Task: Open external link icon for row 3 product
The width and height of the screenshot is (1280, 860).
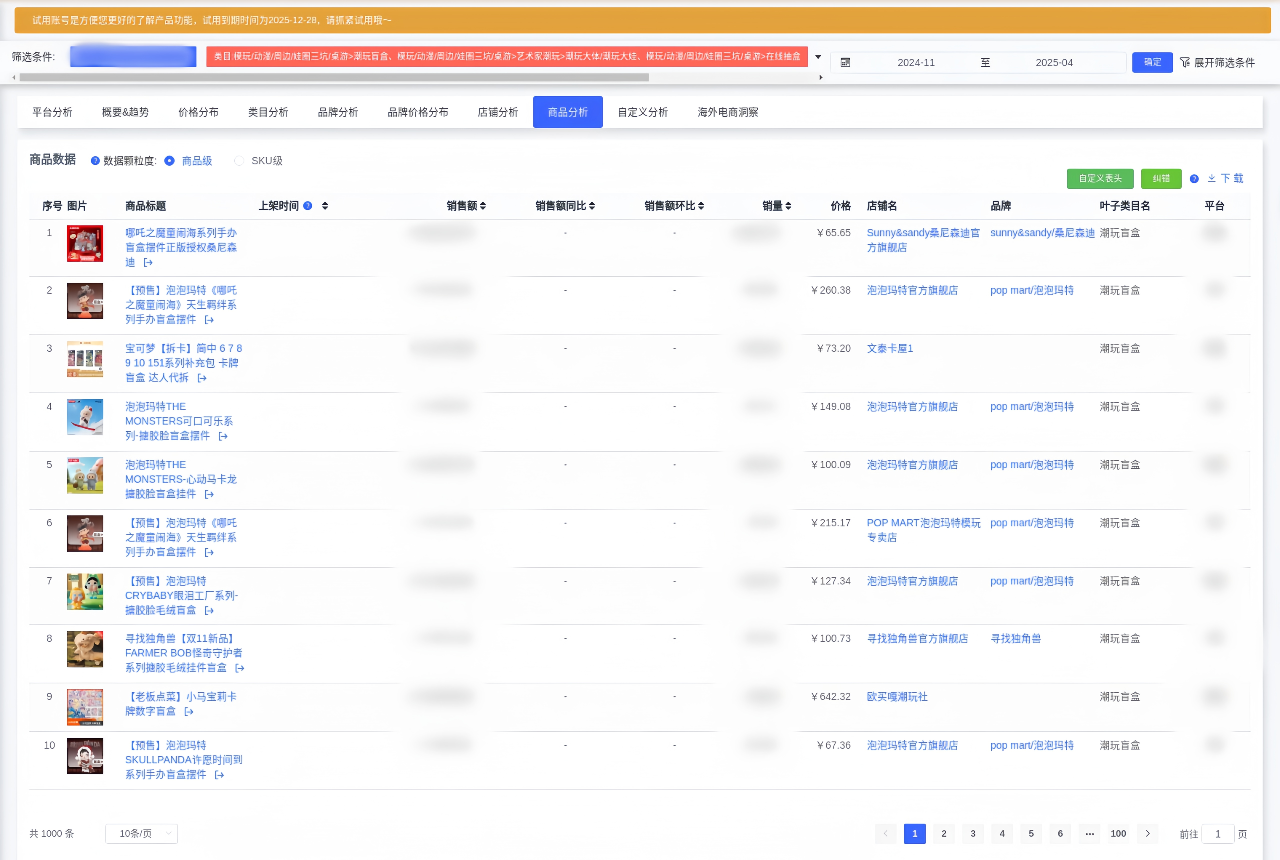Action: point(202,378)
